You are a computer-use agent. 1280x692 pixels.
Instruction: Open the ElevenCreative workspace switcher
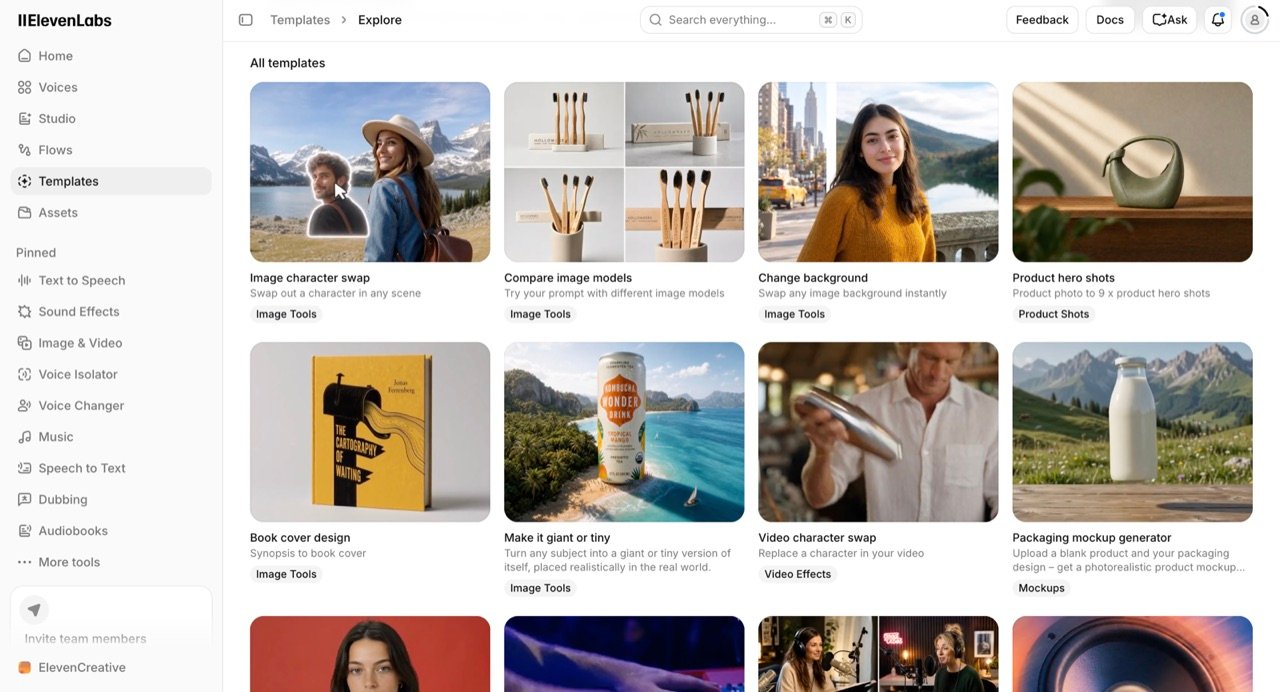click(x=111, y=667)
